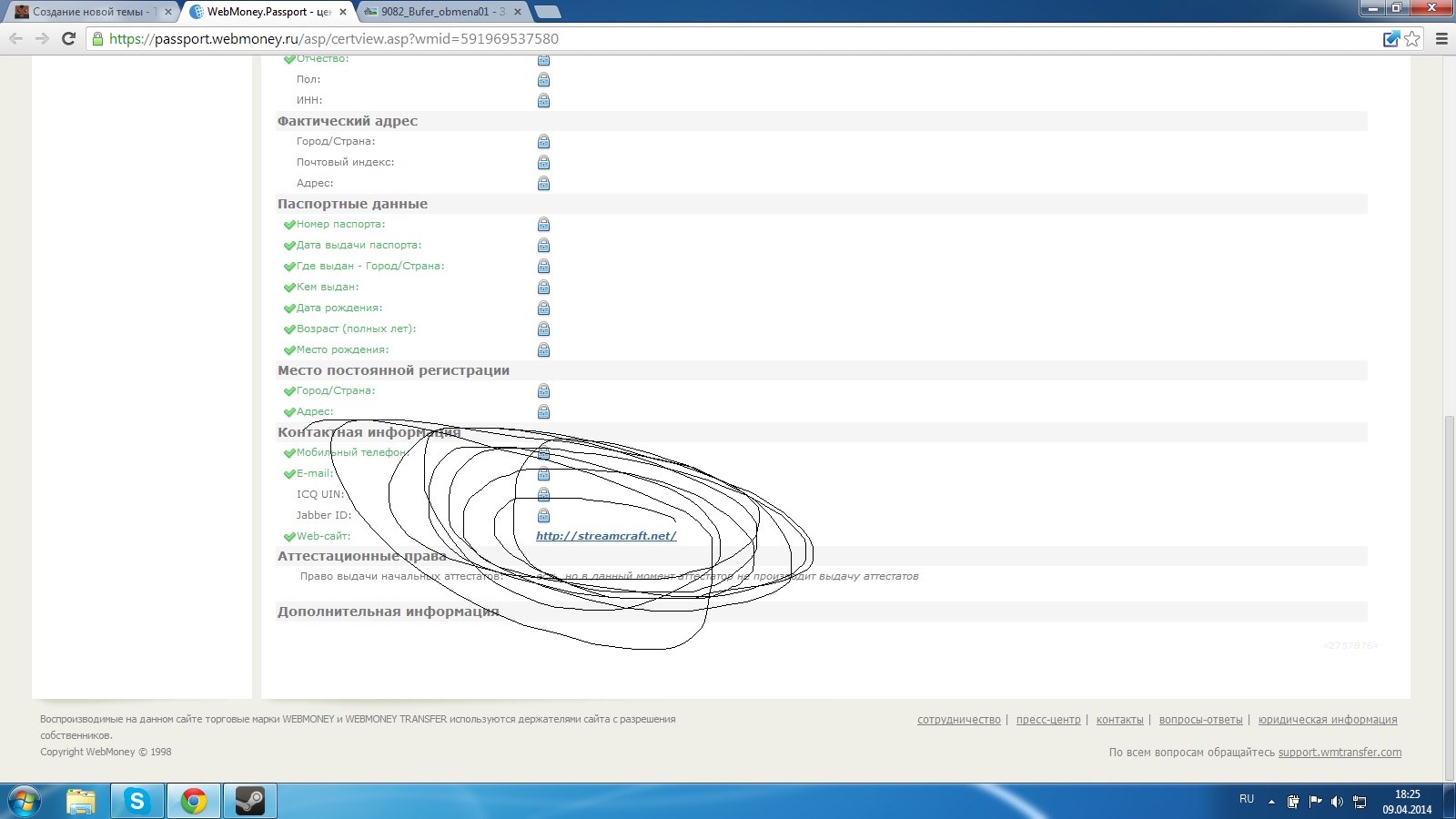Click the lock icon in the ИНН row

pyautogui.click(x=543, y=101)
